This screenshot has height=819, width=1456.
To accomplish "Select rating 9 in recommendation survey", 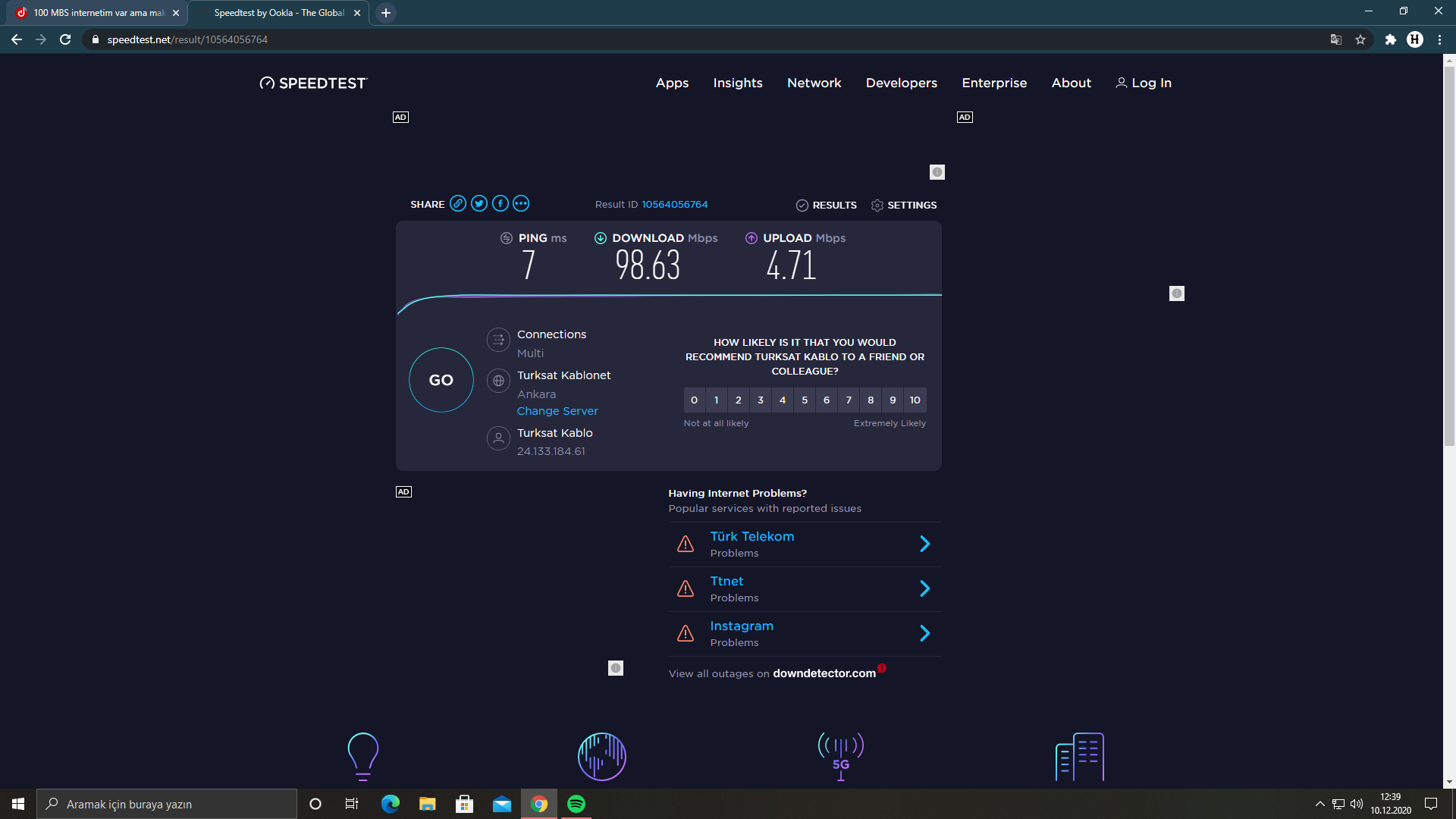I will (893, 400).
